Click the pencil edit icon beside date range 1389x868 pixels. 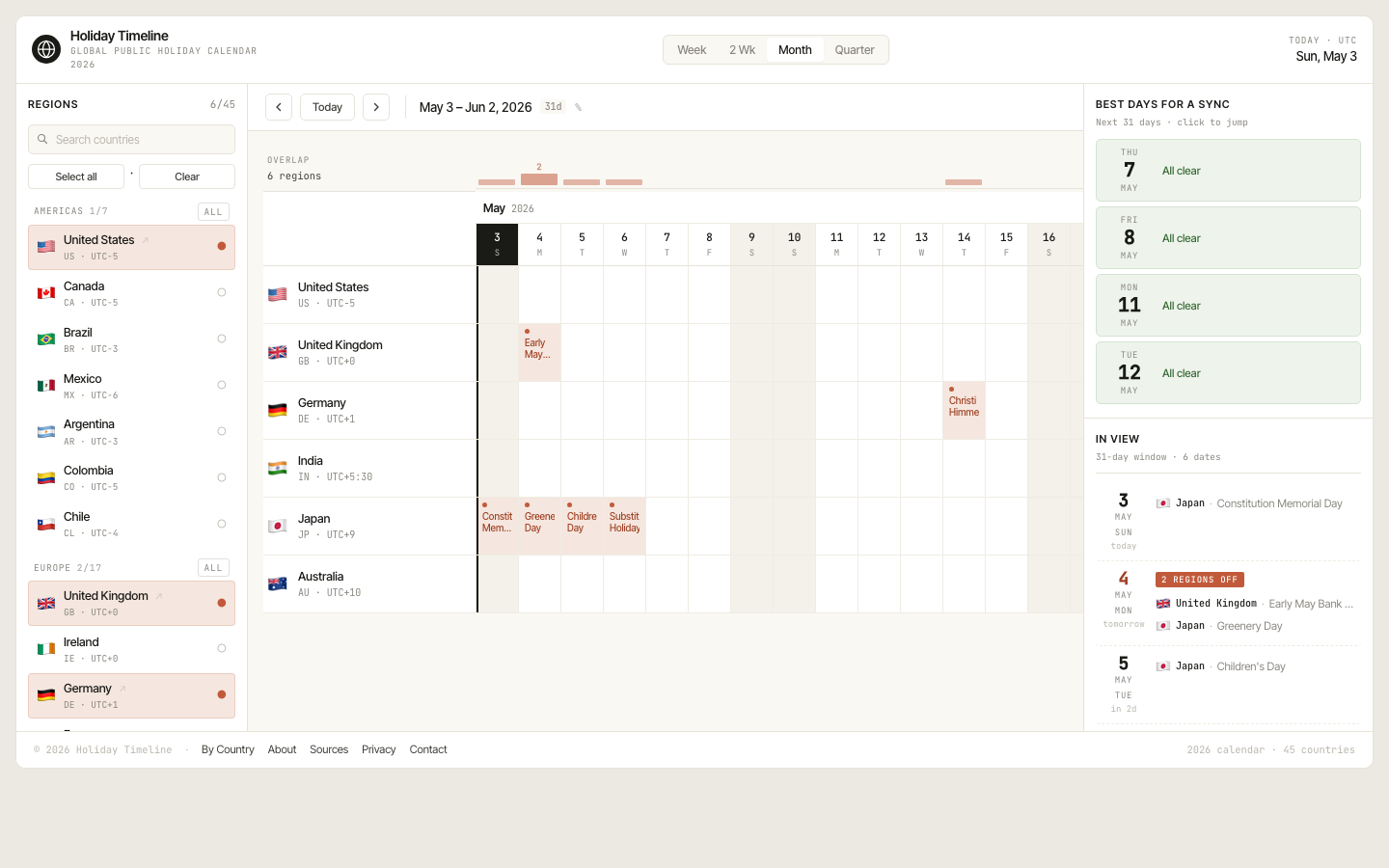coord(579,107)
